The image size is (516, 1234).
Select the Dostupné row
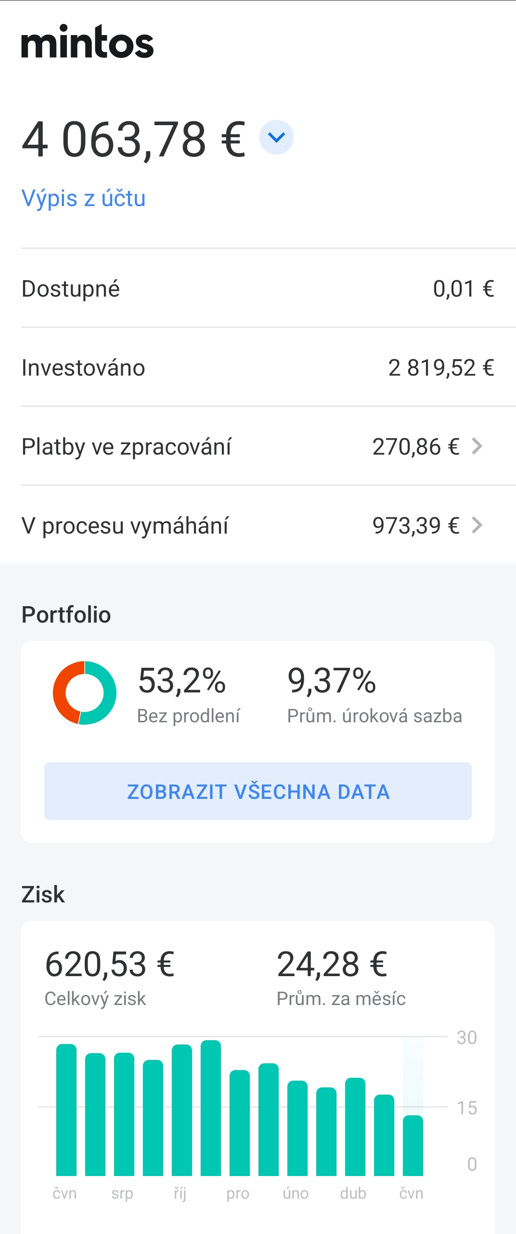point(258,289)
